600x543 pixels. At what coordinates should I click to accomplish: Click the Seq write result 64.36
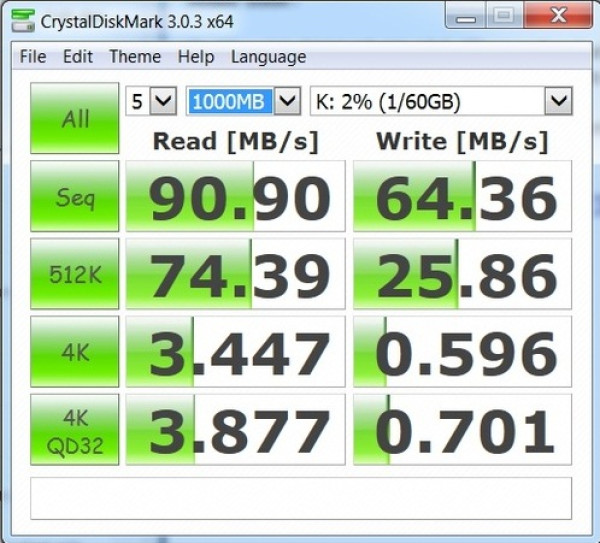[462, 196]
